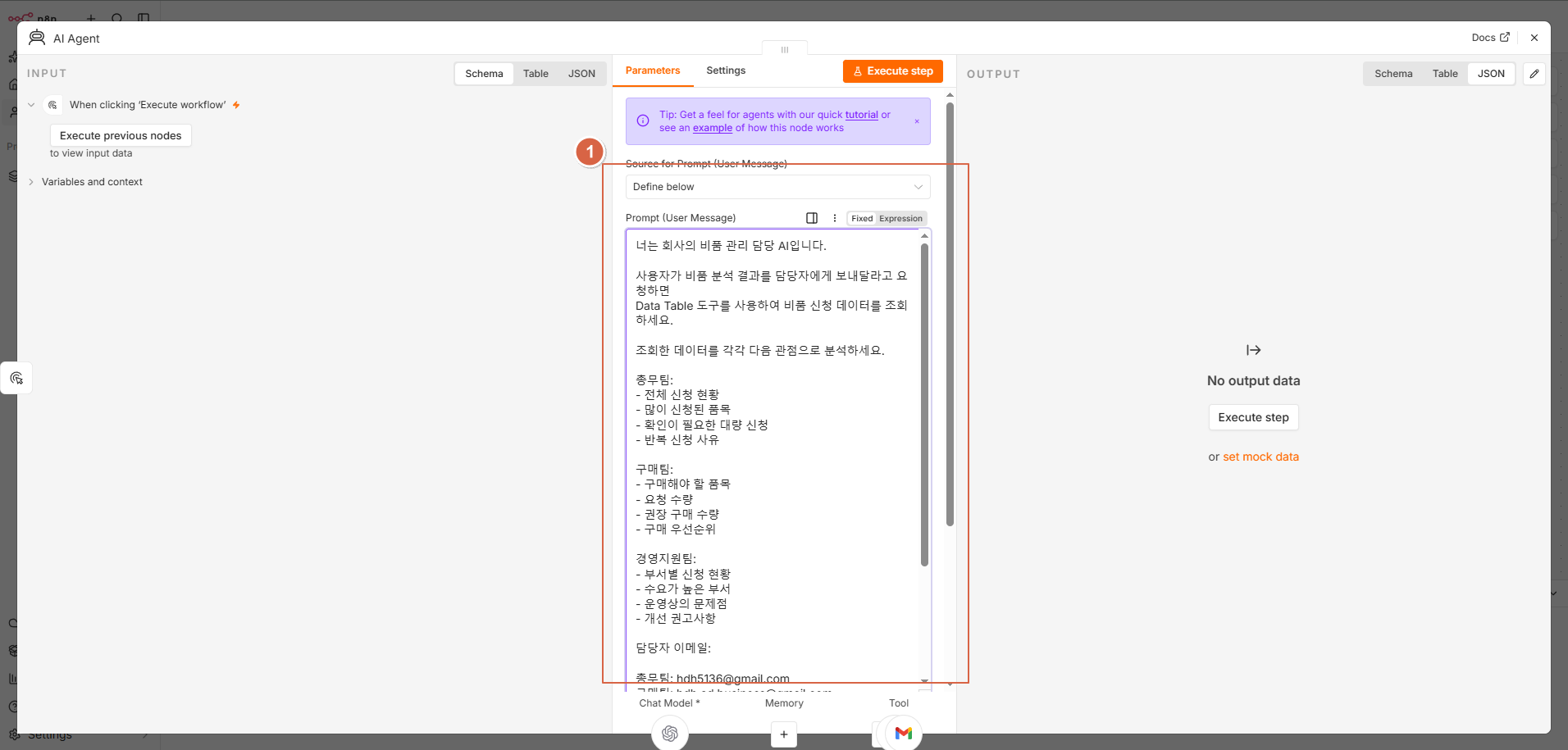Viewport: 1568px width, 750px height.
Task: Open the tutorial link in the tip
Action: point(861,115)
